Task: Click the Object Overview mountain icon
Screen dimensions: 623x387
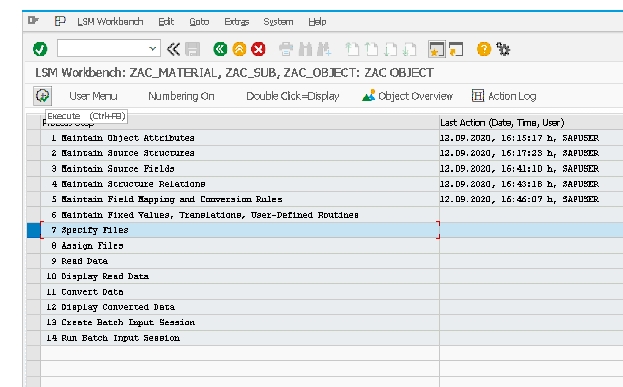Action: (369, 96)
